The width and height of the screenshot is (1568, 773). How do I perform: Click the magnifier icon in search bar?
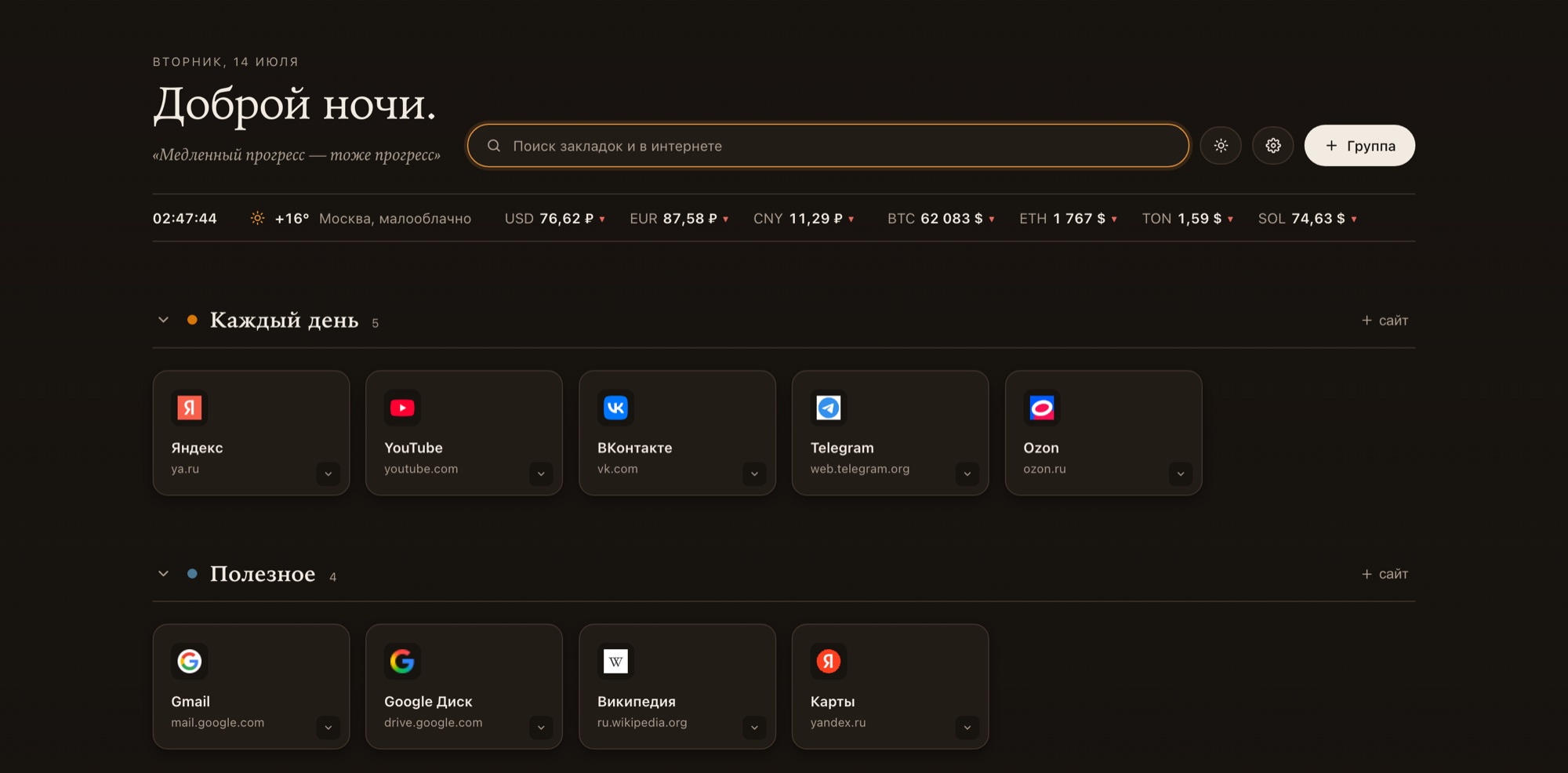(494, 146)
